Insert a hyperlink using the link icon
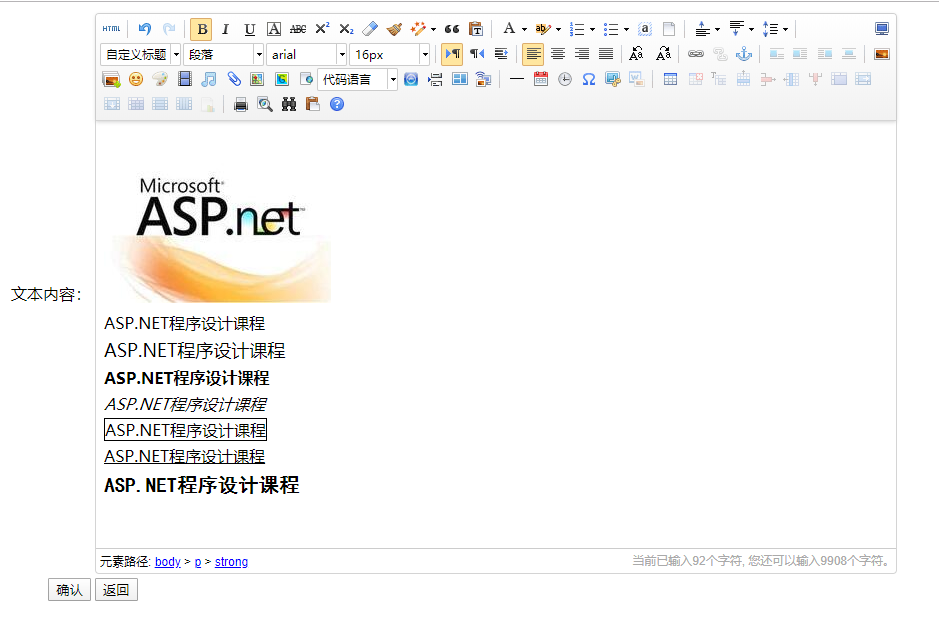The height and width of the screenshot is (642, 939). click(x=695, y=54)
